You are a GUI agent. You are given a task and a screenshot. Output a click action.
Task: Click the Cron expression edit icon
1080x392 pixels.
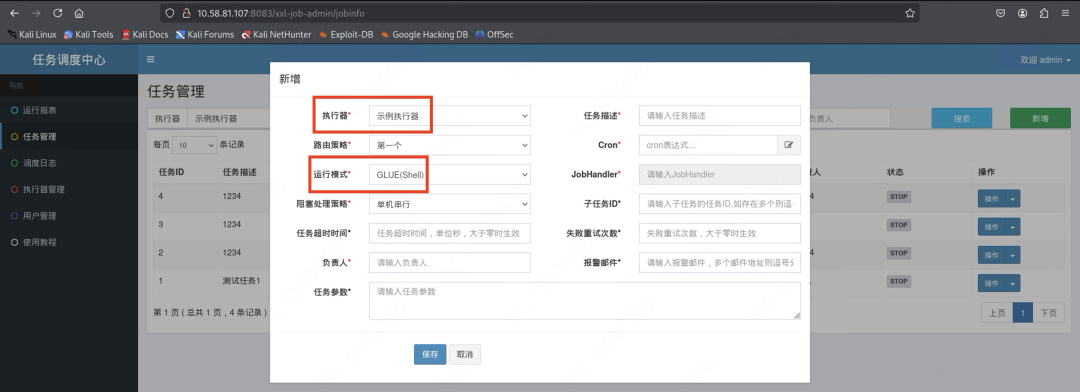[x=789, y=145]
